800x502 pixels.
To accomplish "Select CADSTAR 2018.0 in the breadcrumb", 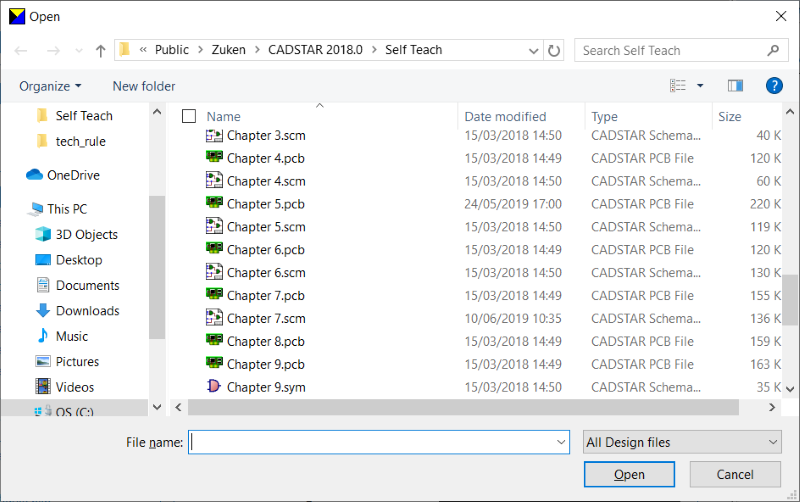I will [x=315, y=50].
